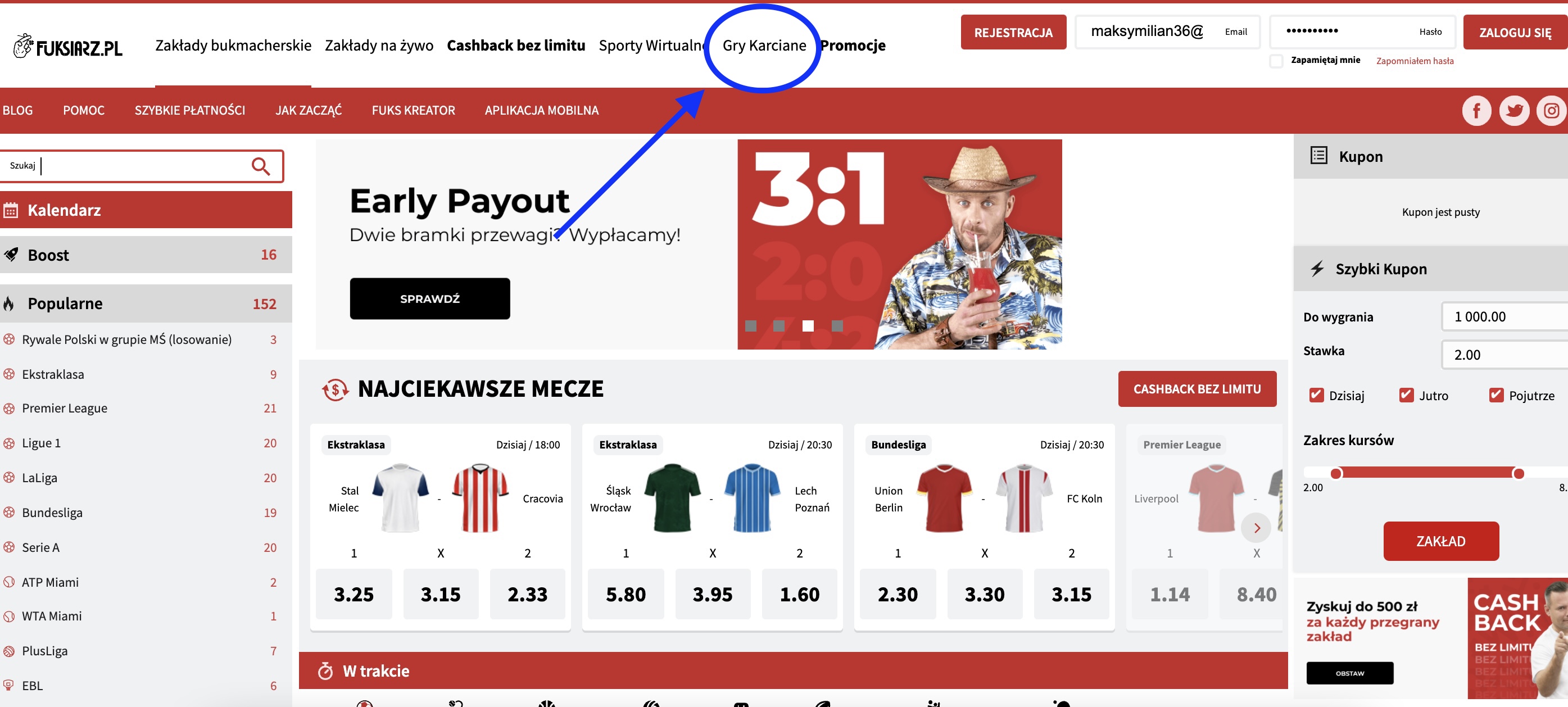Click the Fuksiarz.pl logo
This screenshot has height=707, width=1568.
click(x=67, y=46)
